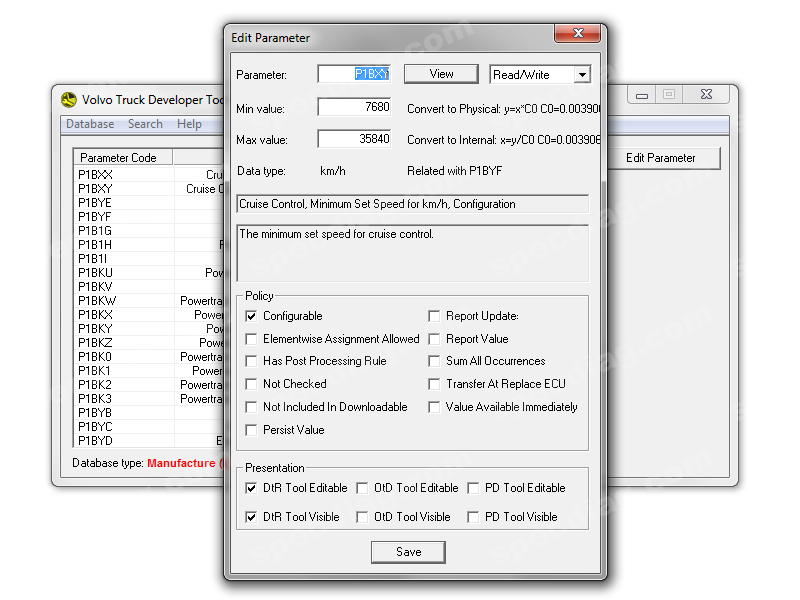This screenshot has width=800, height=600.
Task: Toggle the Configurable checkbox
Action: pos(251,316)
